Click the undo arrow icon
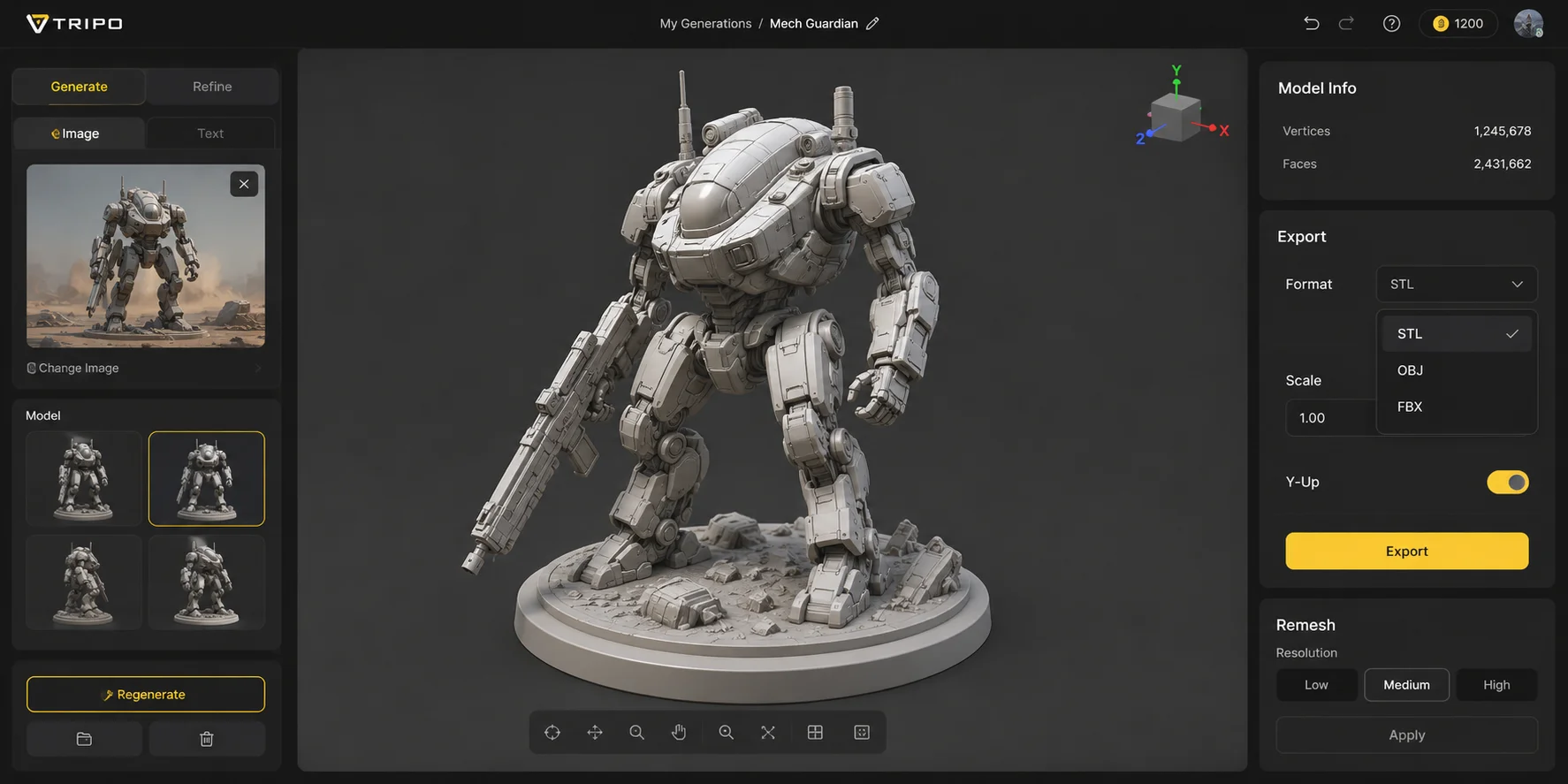This screenshot has height=784, width=1568. point(1312,24)
